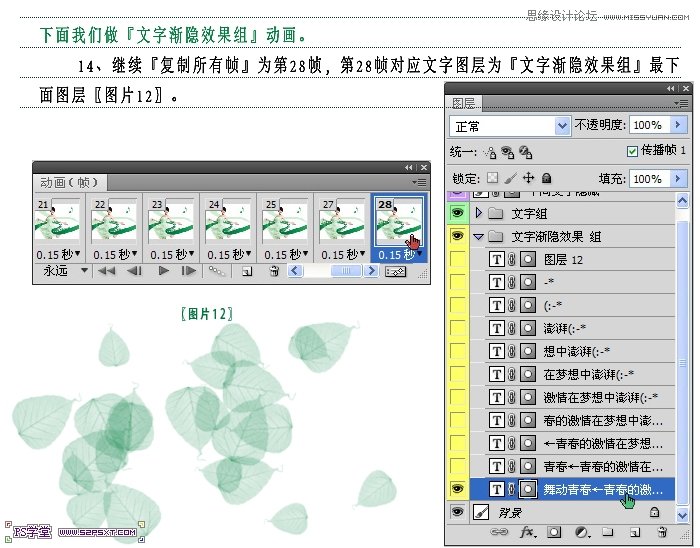Image resolution: width=700 pixels, height=548 pixels.
Task: Collapse animation panel double arrow
Action: tap(409, 167)
